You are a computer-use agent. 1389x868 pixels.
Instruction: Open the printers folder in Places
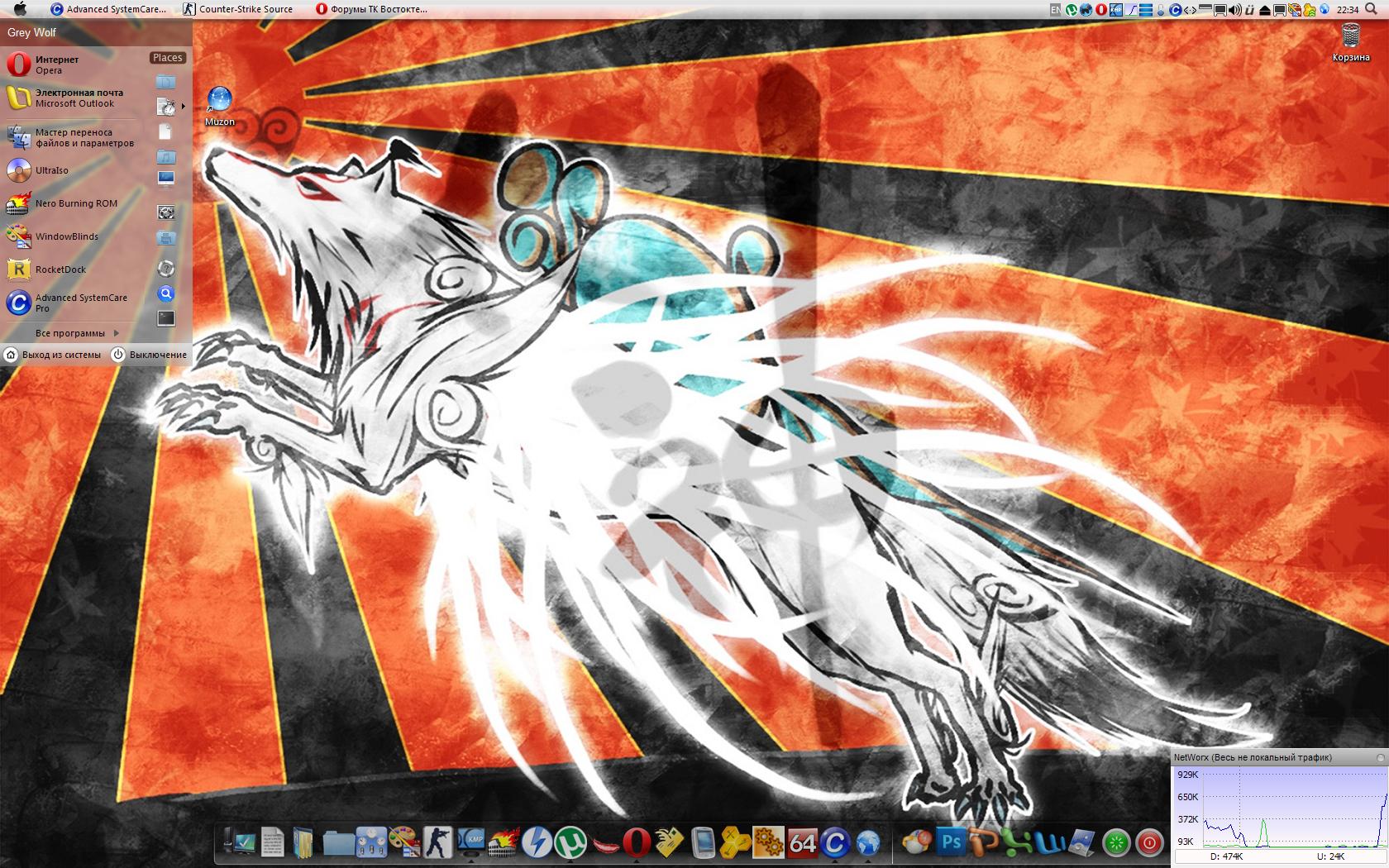click(166, 238)
